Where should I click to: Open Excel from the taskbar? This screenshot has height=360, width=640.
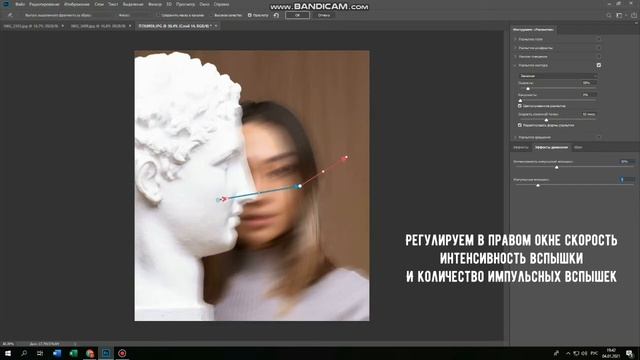click(73, 353)
